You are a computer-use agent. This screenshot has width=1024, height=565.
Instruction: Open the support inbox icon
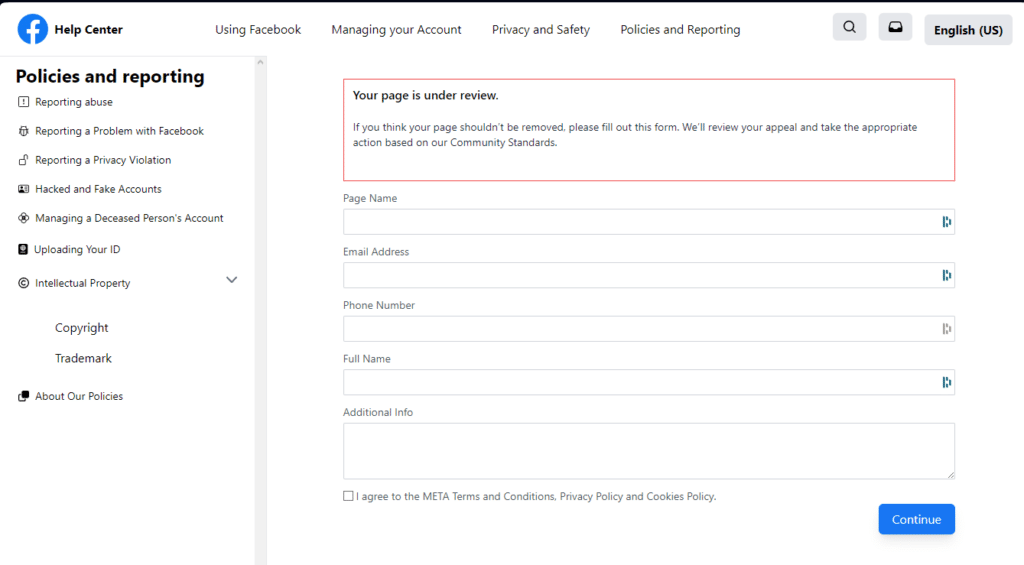click(895, 27)
